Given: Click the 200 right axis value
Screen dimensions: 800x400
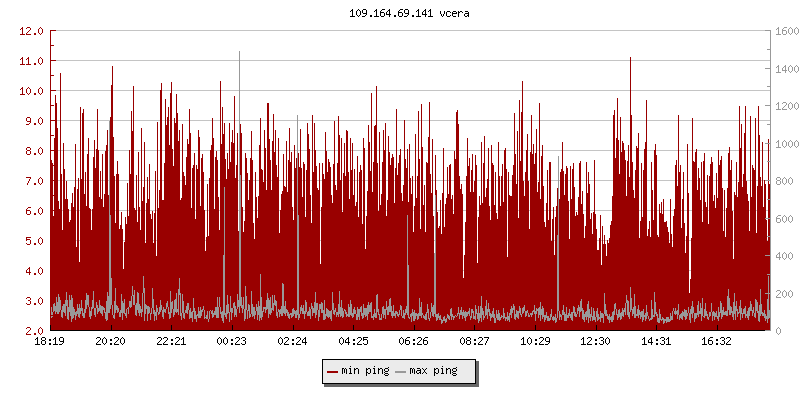Looking at the screenshot, I should [783, 294].
